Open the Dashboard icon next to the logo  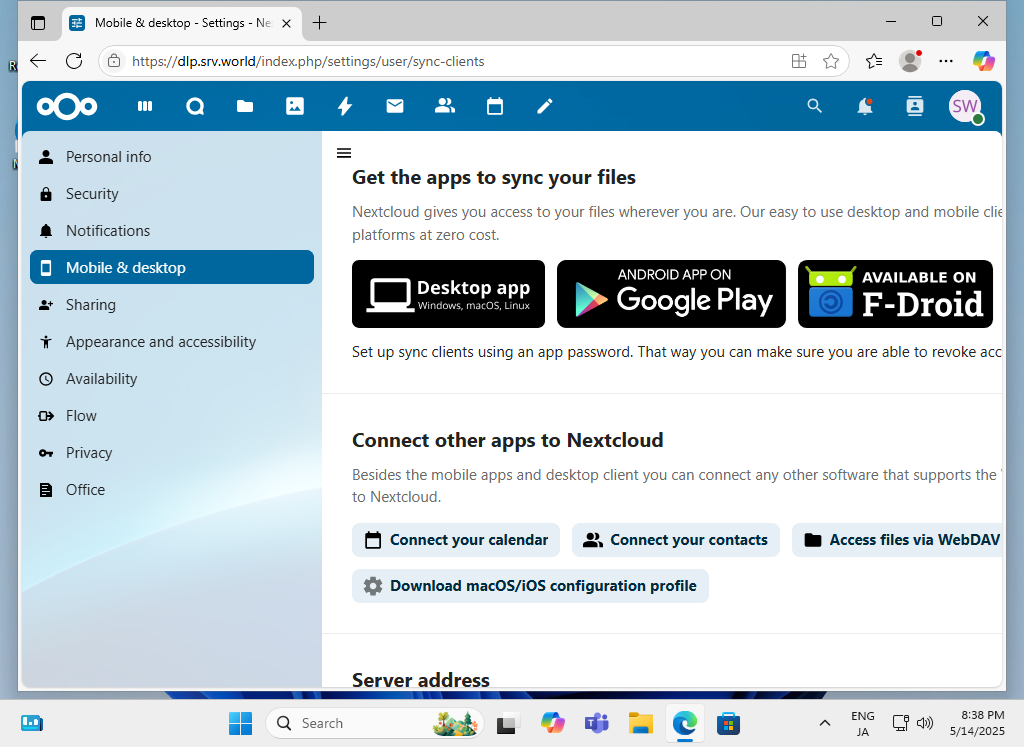pyautogui.click(x=145, y=106)
